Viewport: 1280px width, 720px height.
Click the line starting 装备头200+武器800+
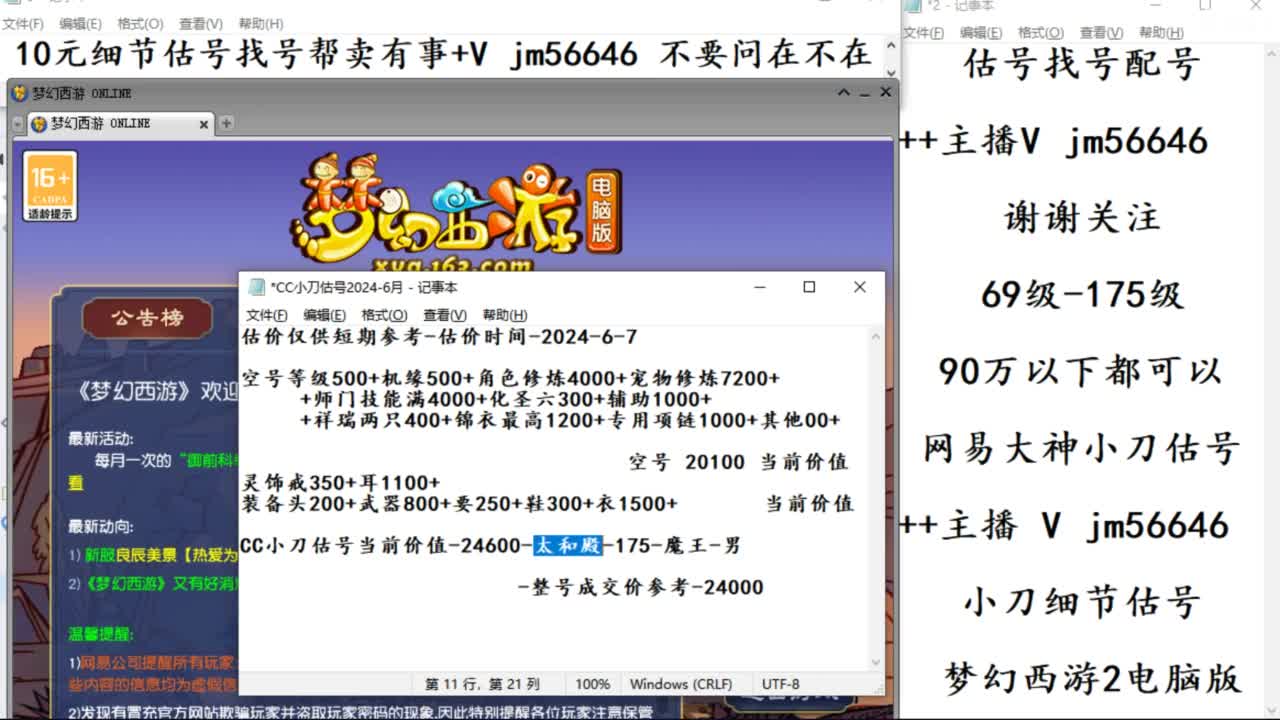pos(460,504)
